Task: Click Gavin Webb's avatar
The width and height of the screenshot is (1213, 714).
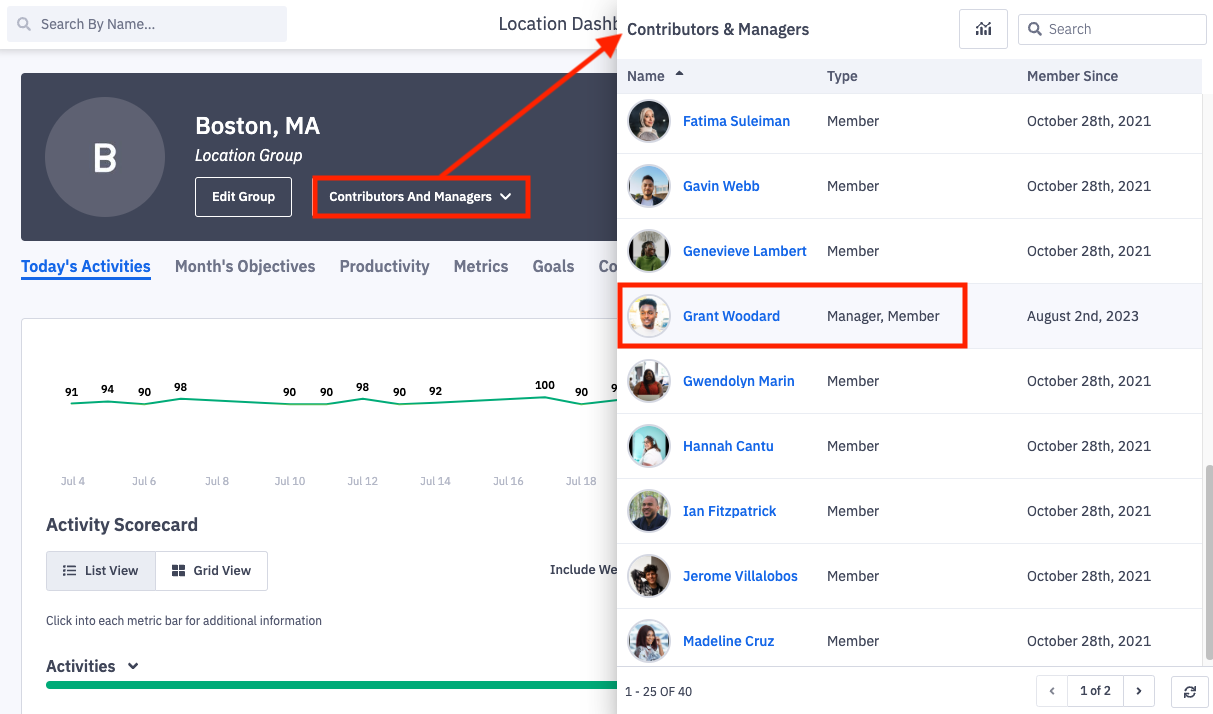Action: tap(649, 186)
